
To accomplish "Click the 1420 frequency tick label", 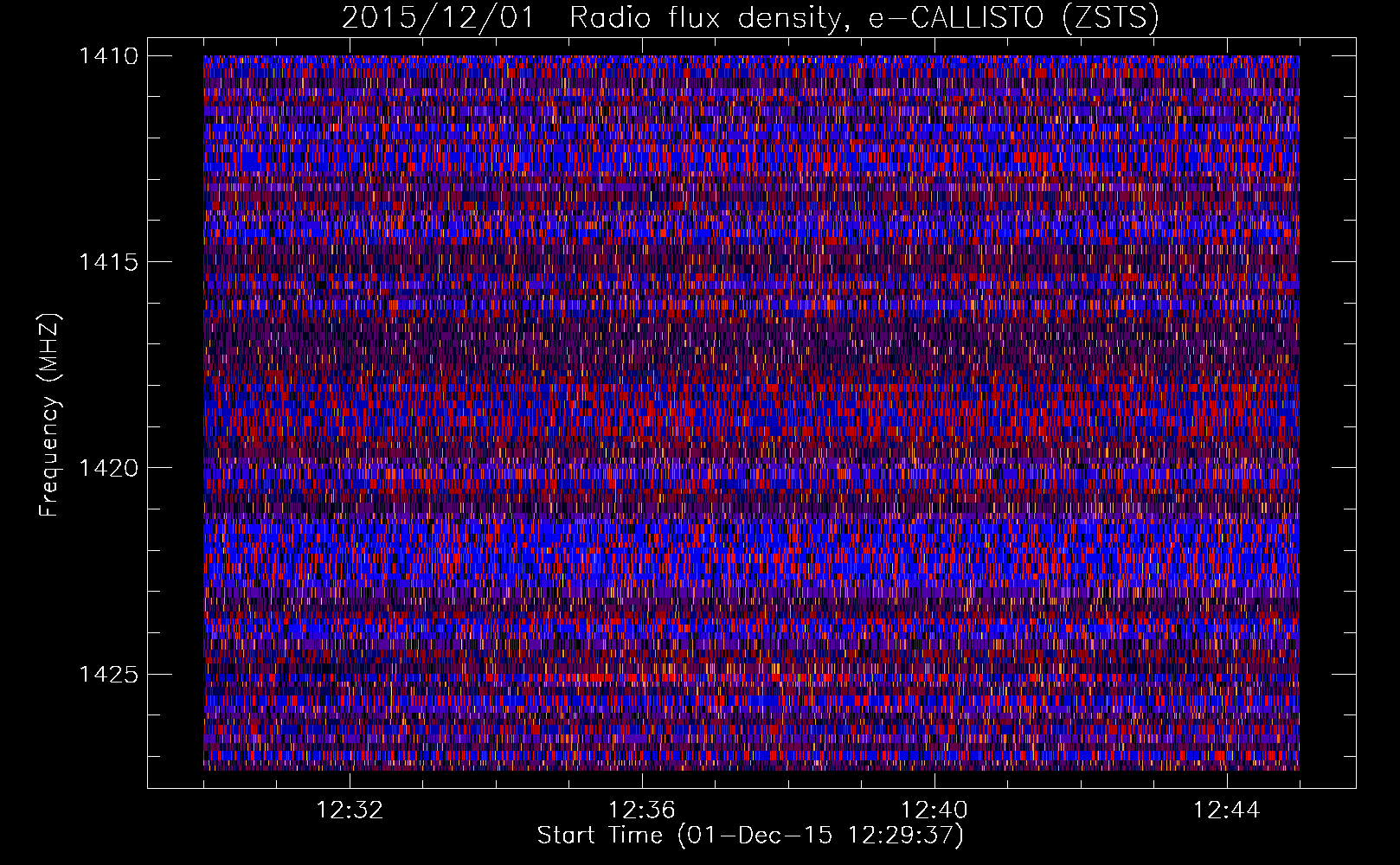I will pos(108,468).
